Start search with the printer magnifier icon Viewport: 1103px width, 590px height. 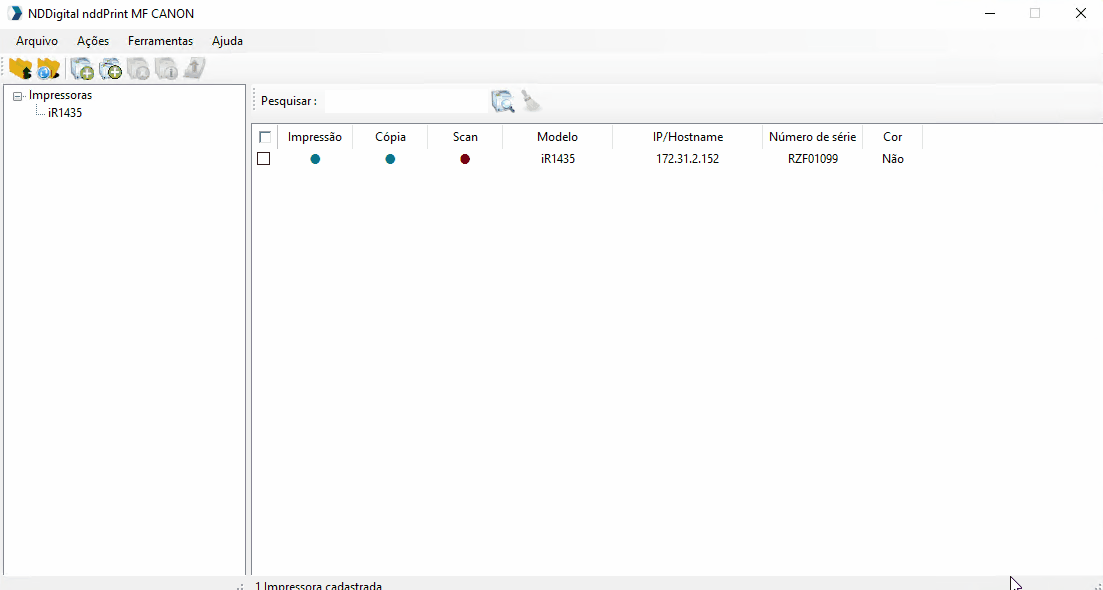tap(501, 101)
